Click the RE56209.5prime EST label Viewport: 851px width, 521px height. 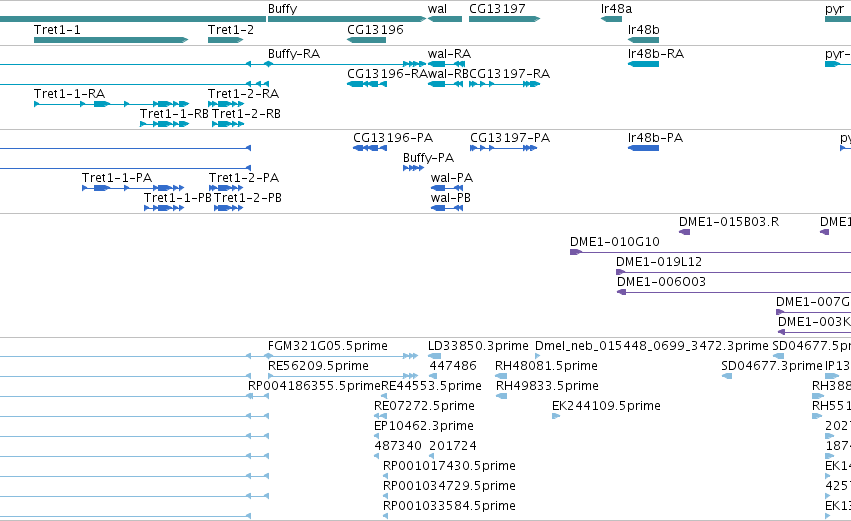point(318,366)
